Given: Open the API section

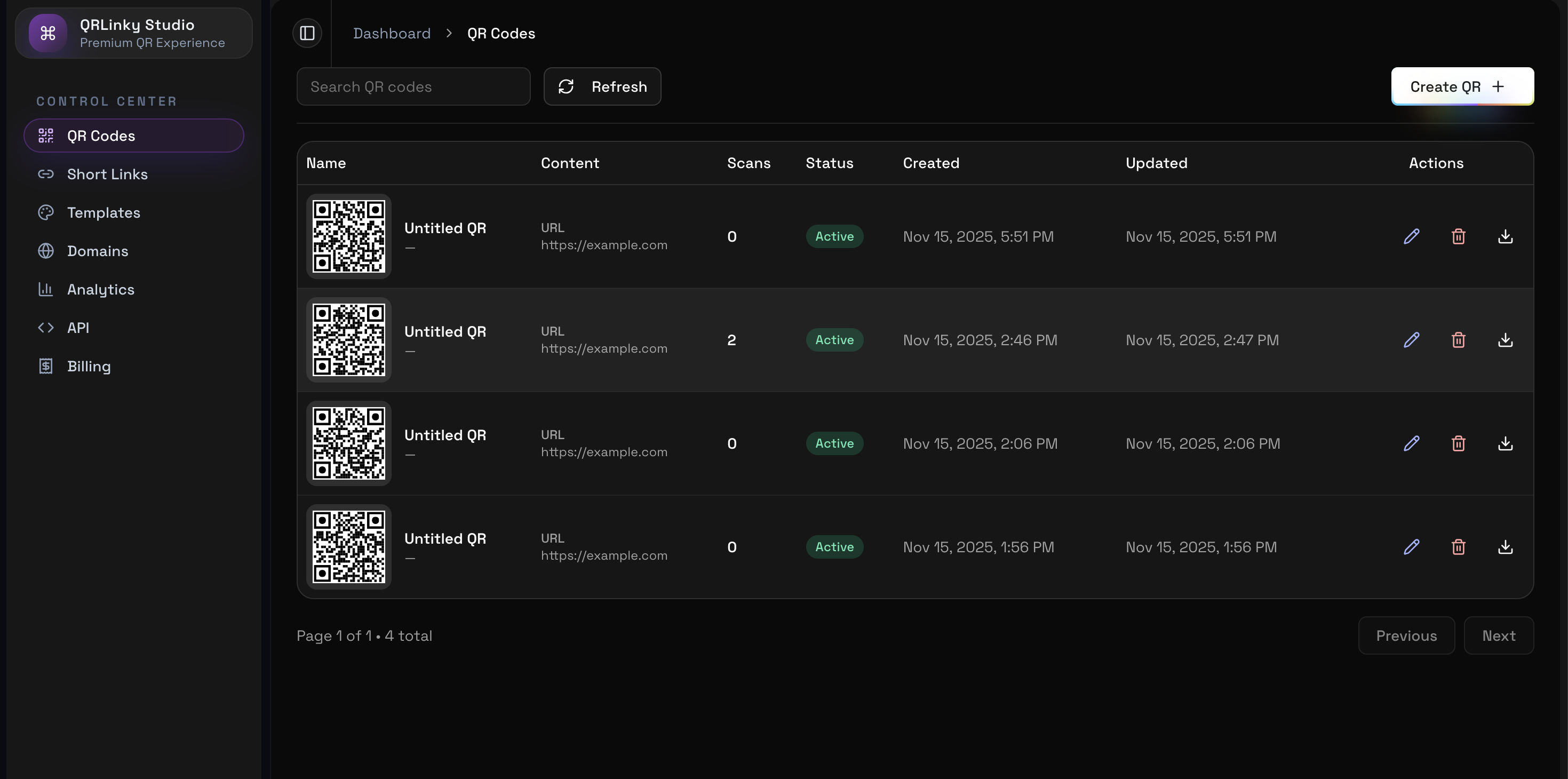Looking at the screenshot, I should click(x=78, y=328).
